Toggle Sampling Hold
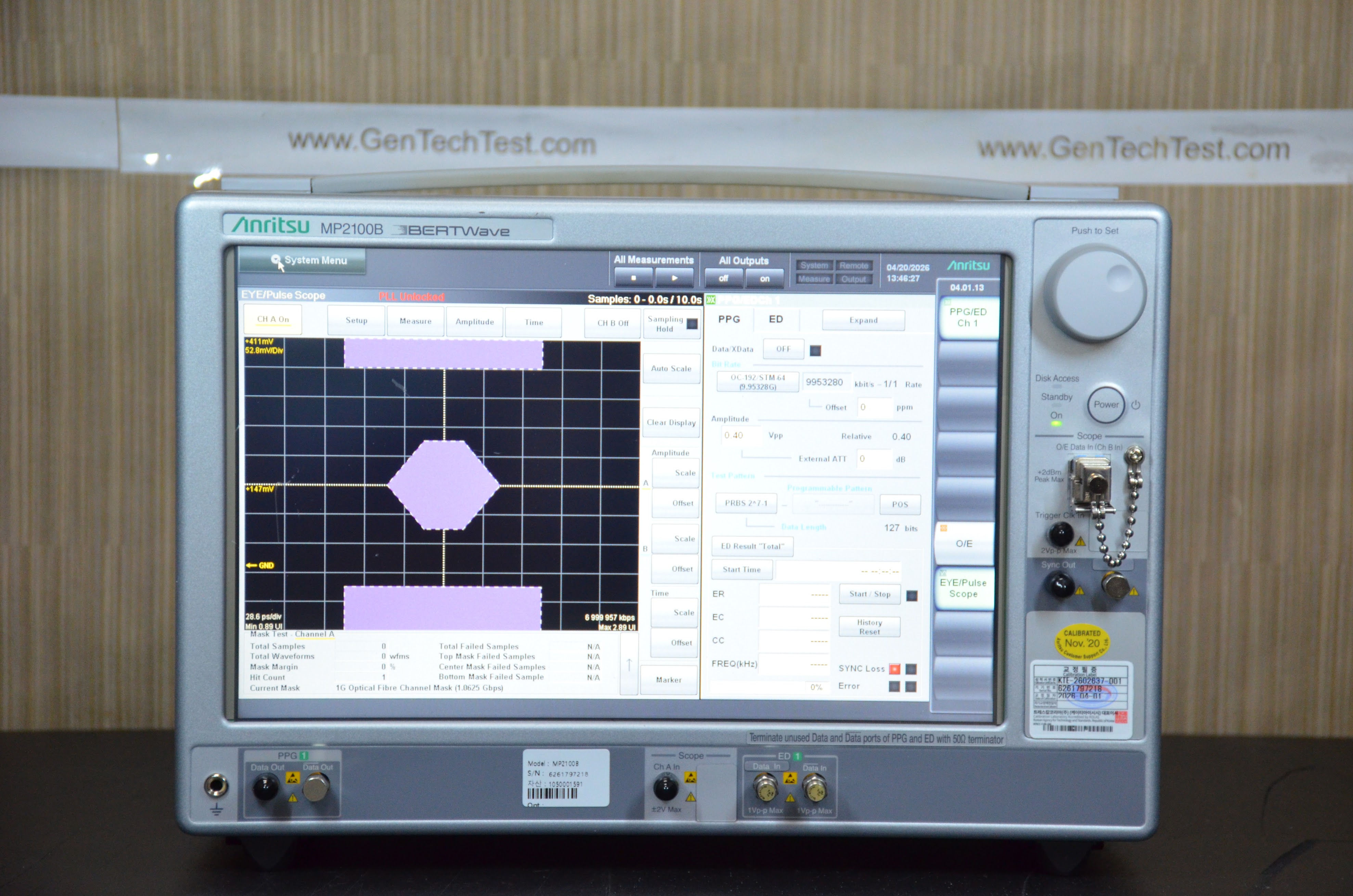Image resolution: width=1353 pixels, height=896 pixels. click(672, 324)
